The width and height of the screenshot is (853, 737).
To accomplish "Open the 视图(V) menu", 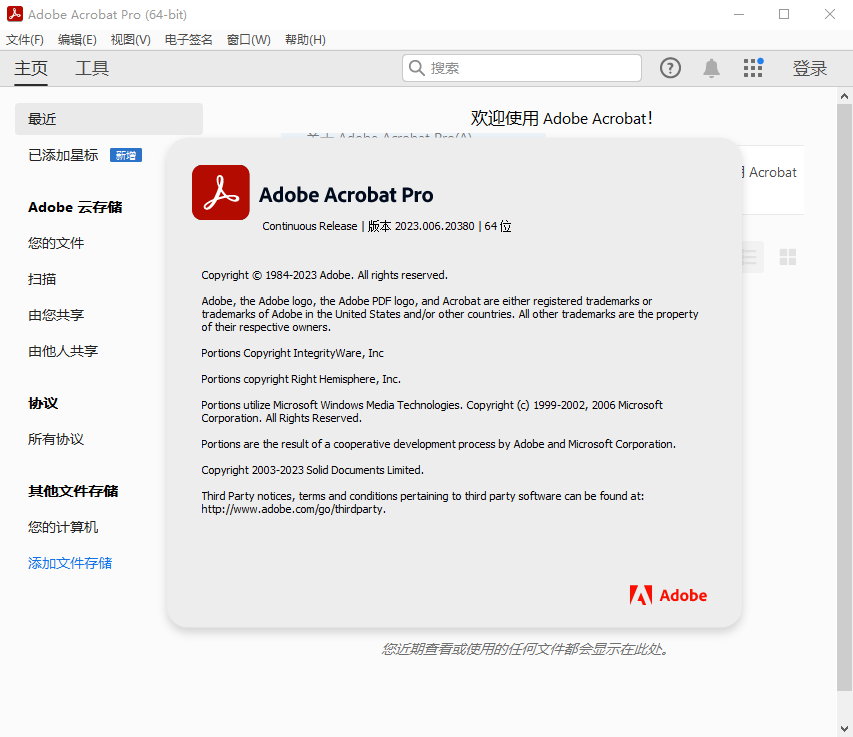I will pos(131,40).
